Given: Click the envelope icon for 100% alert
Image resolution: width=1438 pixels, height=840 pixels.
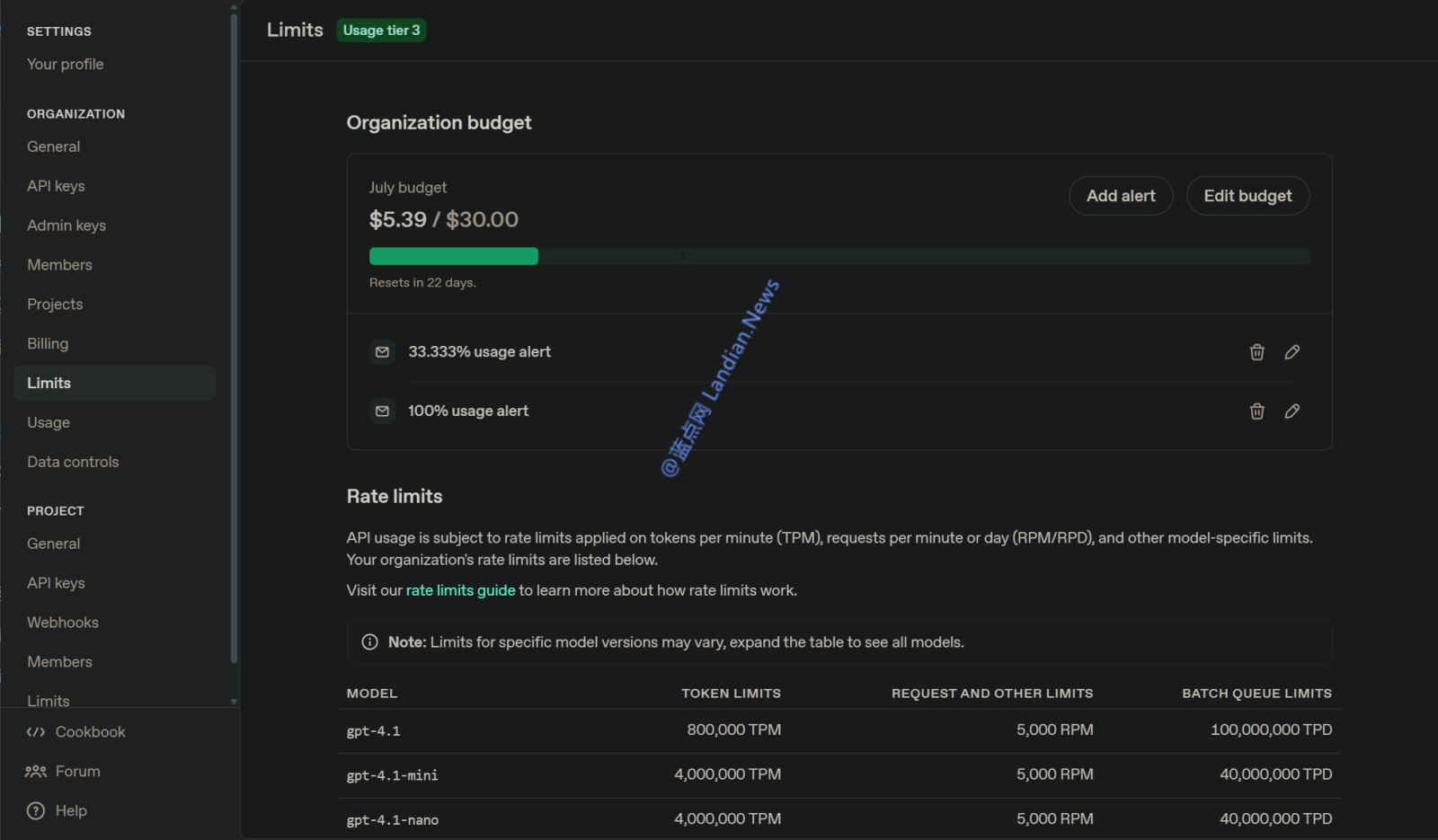Looking at the screenshot, I should click(x=382, y=411).
